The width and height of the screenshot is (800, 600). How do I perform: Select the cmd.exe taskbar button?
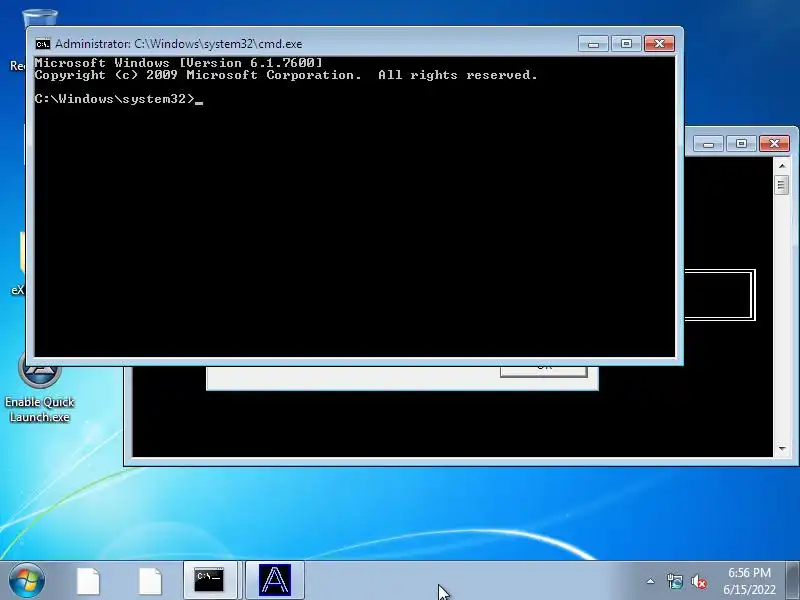pyautogui.click(x=210, y=580)
